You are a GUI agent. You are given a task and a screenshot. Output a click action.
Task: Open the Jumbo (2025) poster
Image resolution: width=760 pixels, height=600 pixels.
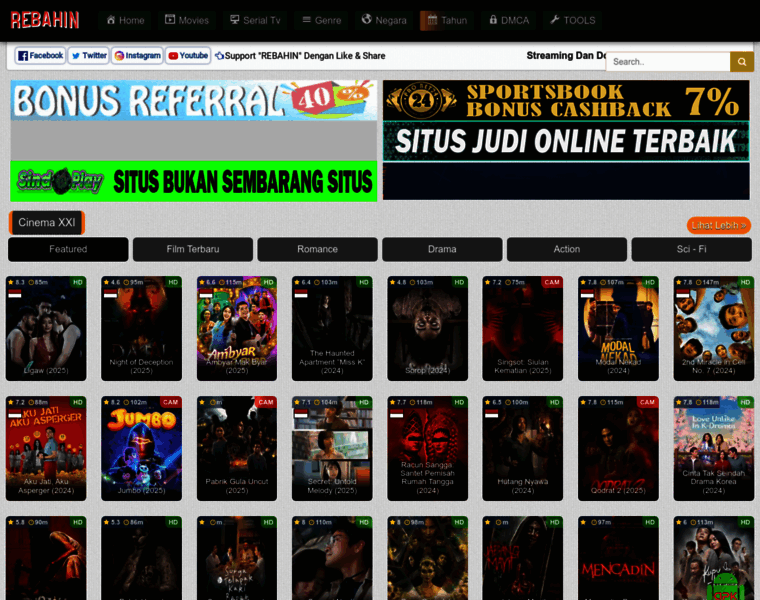[142, 449]
